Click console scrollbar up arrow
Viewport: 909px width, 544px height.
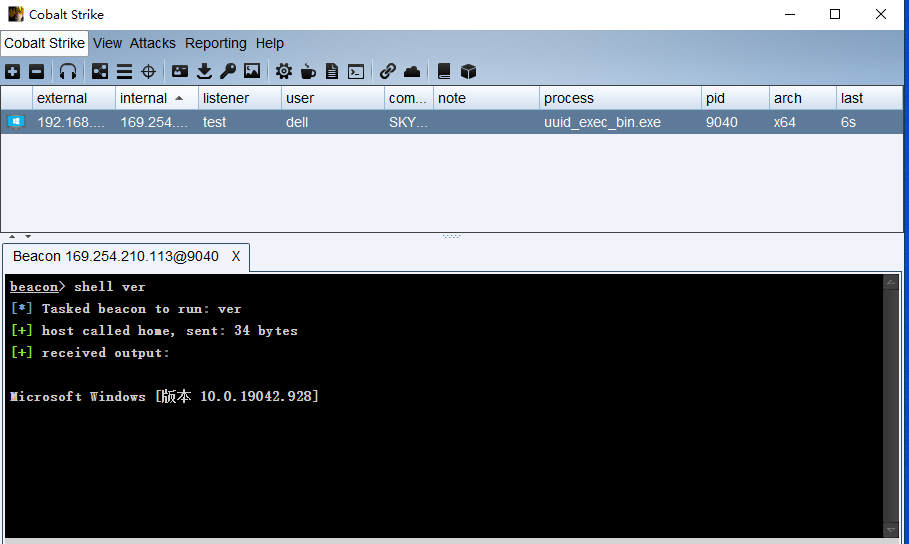(891, 282)
